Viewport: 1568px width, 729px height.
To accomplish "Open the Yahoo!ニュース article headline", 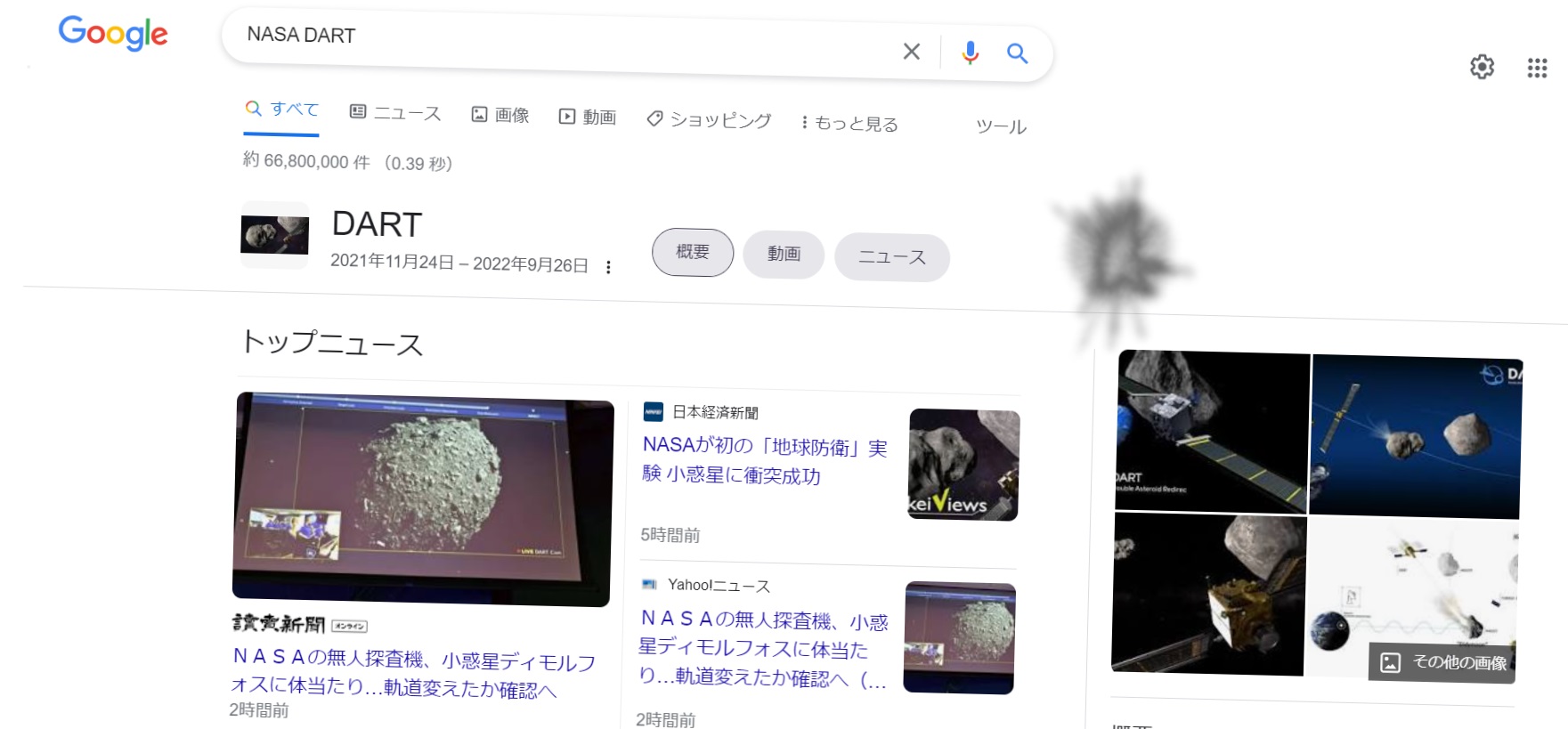I will [763, 649].
